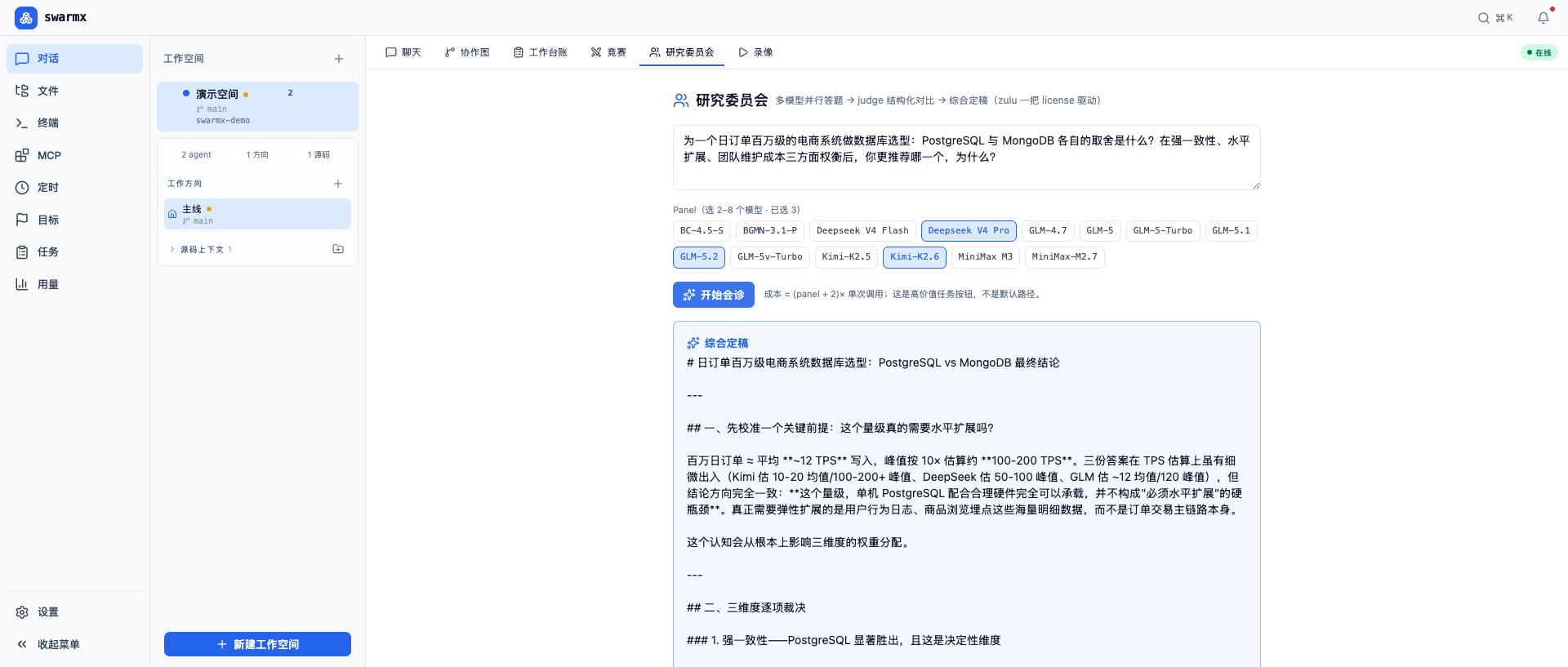Toggle the GLM-5 model chip
The image size is (1568, 667).
click(1100, 231)
